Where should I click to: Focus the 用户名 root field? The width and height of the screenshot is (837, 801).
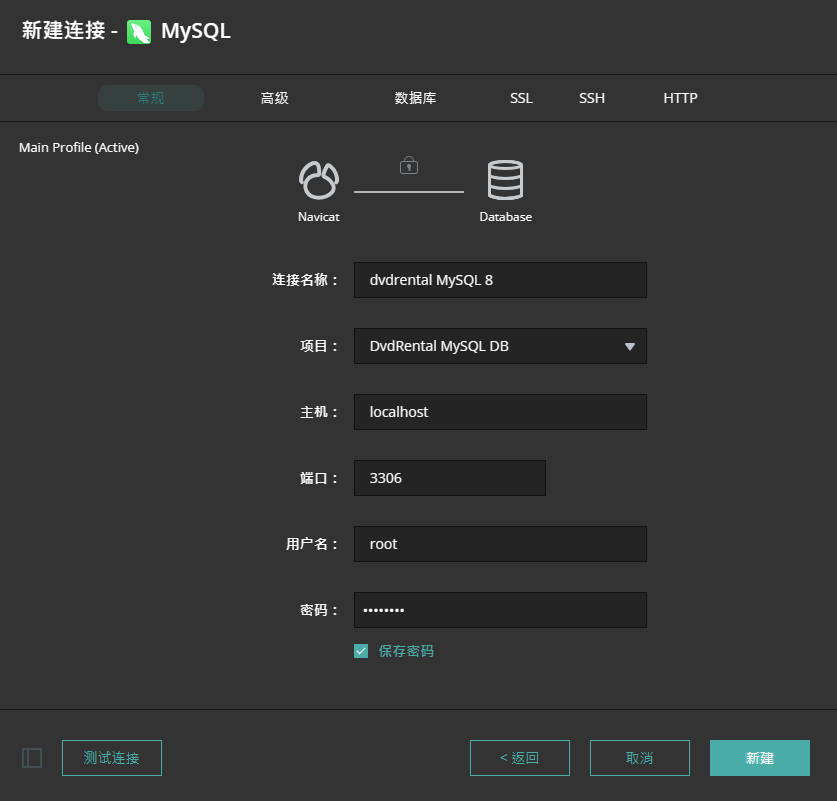[500, 544]
